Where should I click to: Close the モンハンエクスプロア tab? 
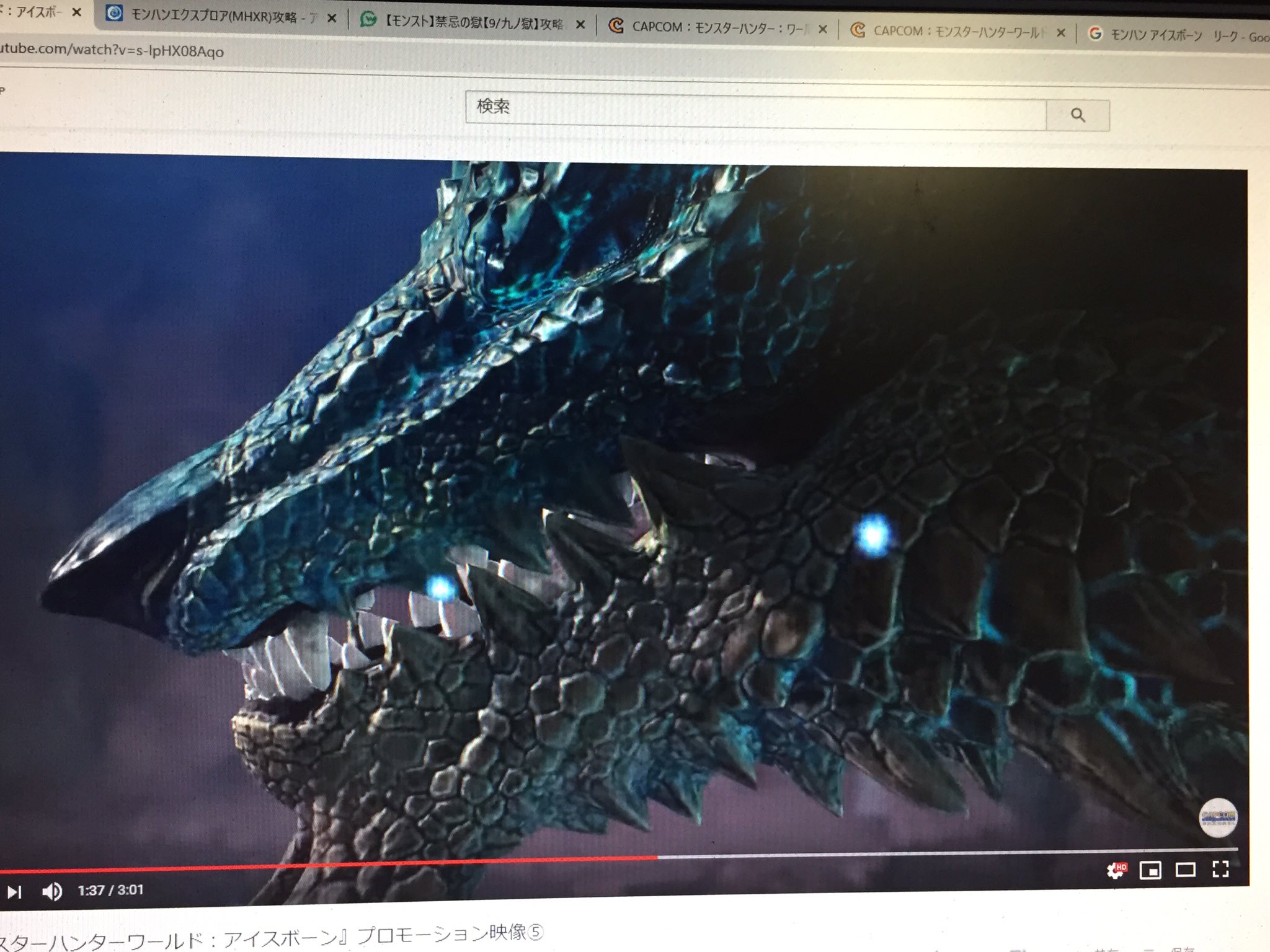(x=332, y=19)
